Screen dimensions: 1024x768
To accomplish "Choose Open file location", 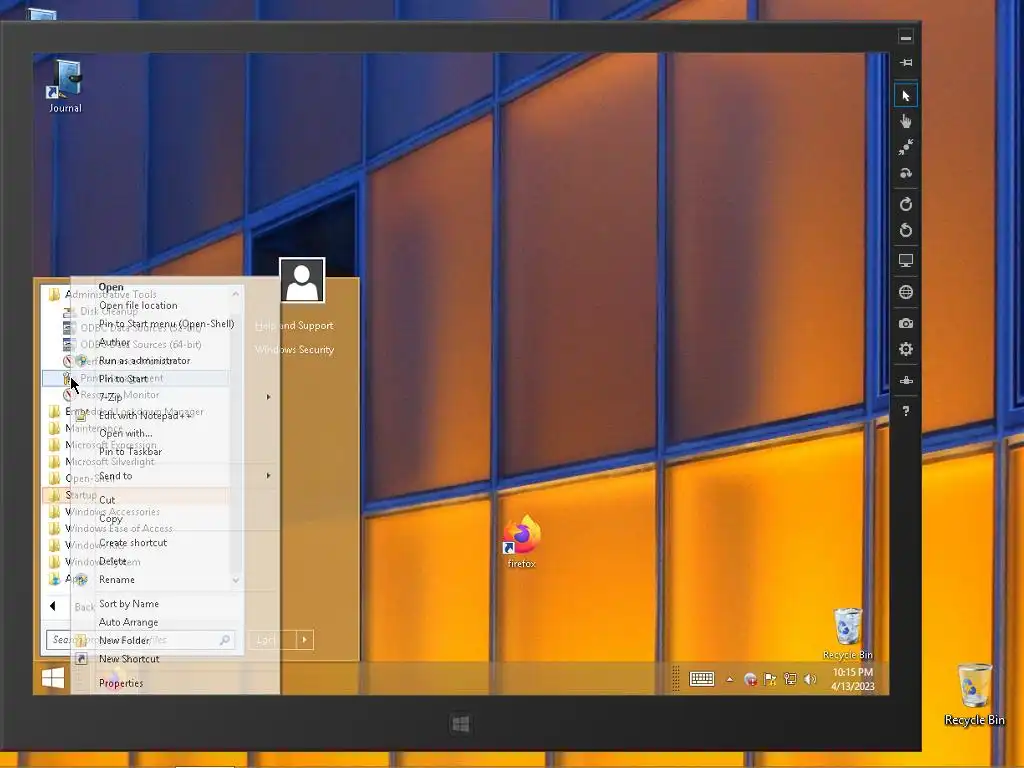I will pos(138,305).
